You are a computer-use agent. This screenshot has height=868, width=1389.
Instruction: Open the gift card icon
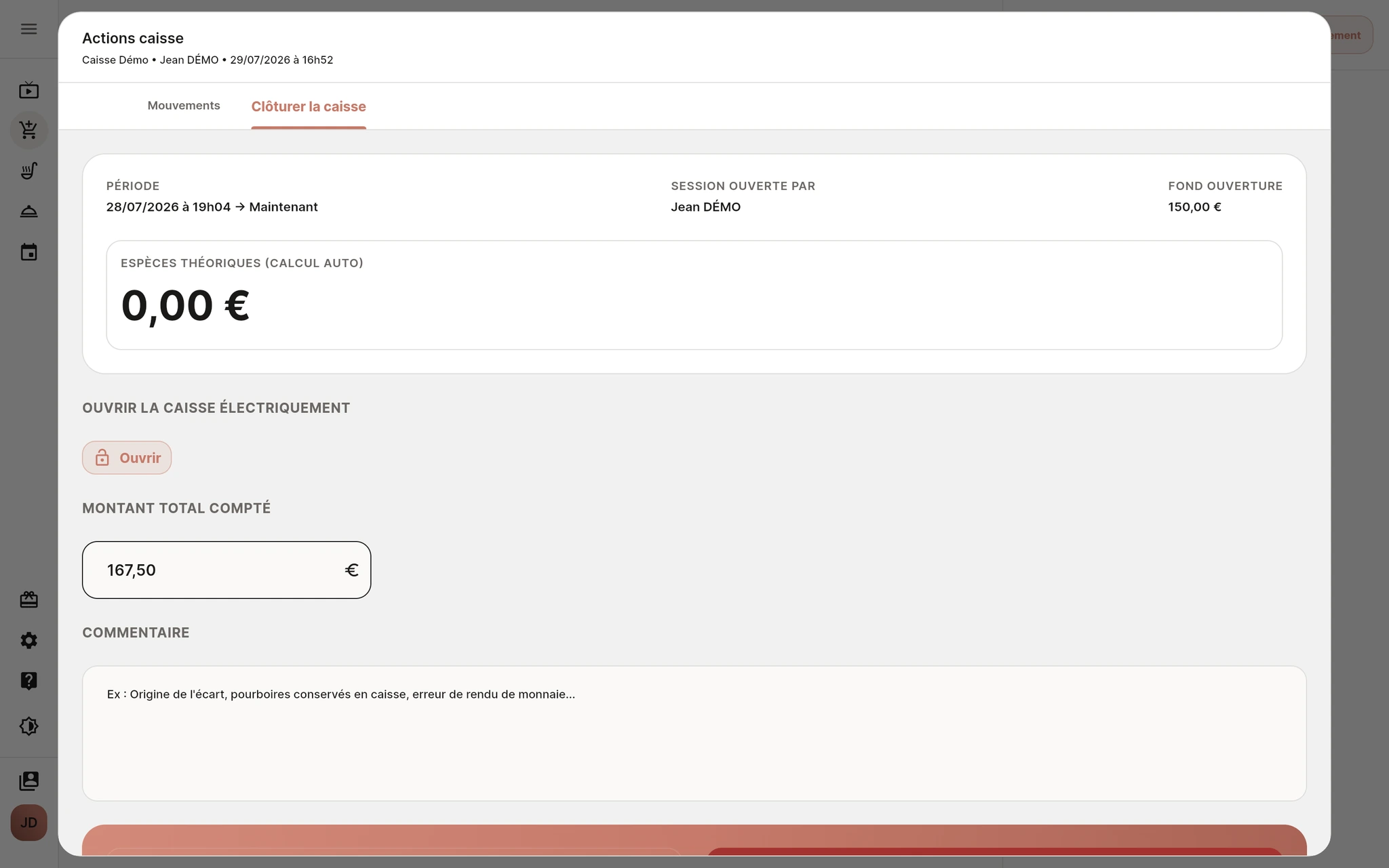[x=28, y=599]
